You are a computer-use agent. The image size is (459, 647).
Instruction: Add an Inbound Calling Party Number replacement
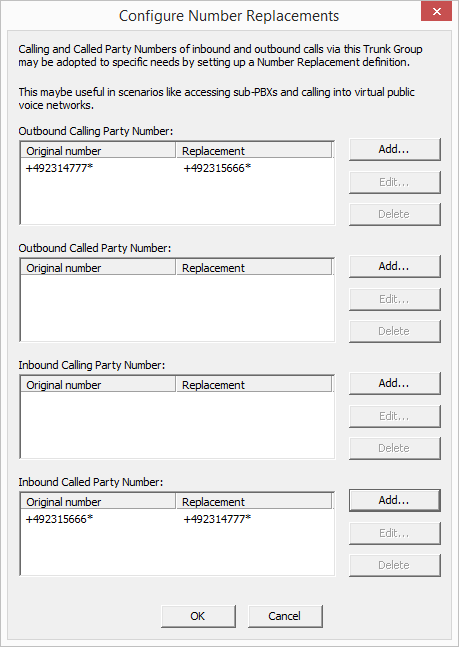click(x=395, y=383)
